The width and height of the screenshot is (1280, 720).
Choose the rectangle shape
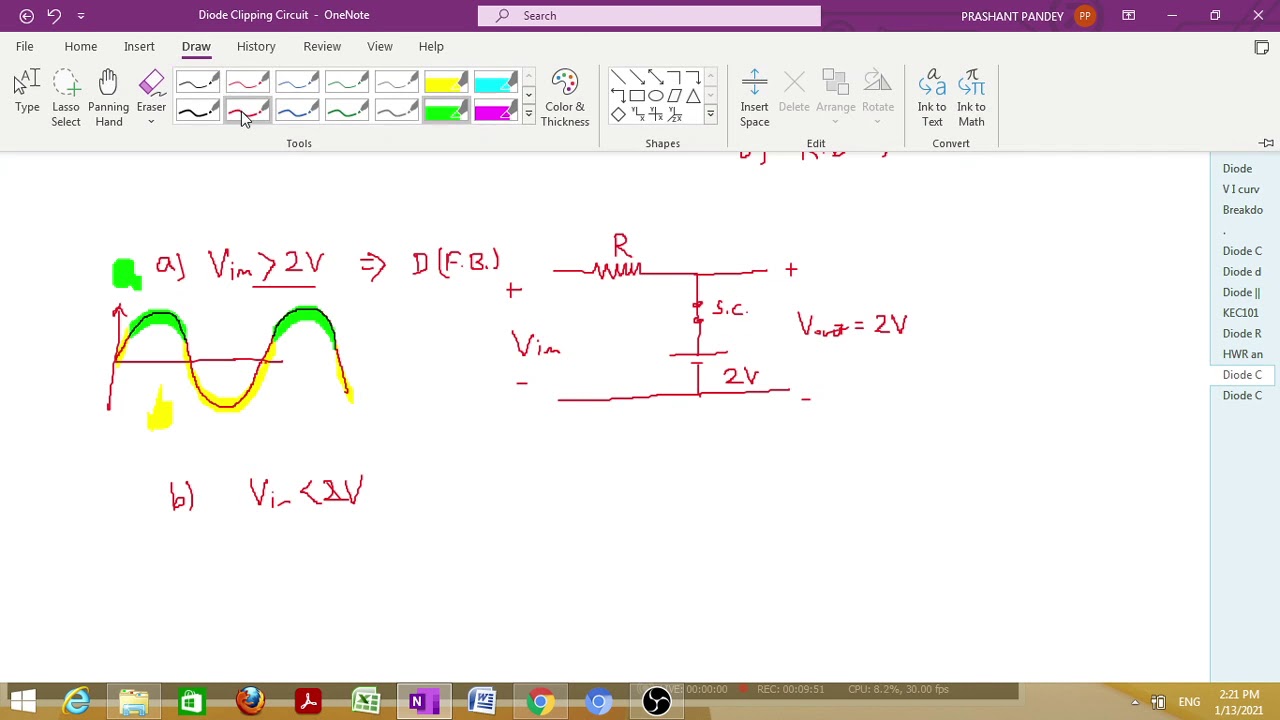[637, 96]
